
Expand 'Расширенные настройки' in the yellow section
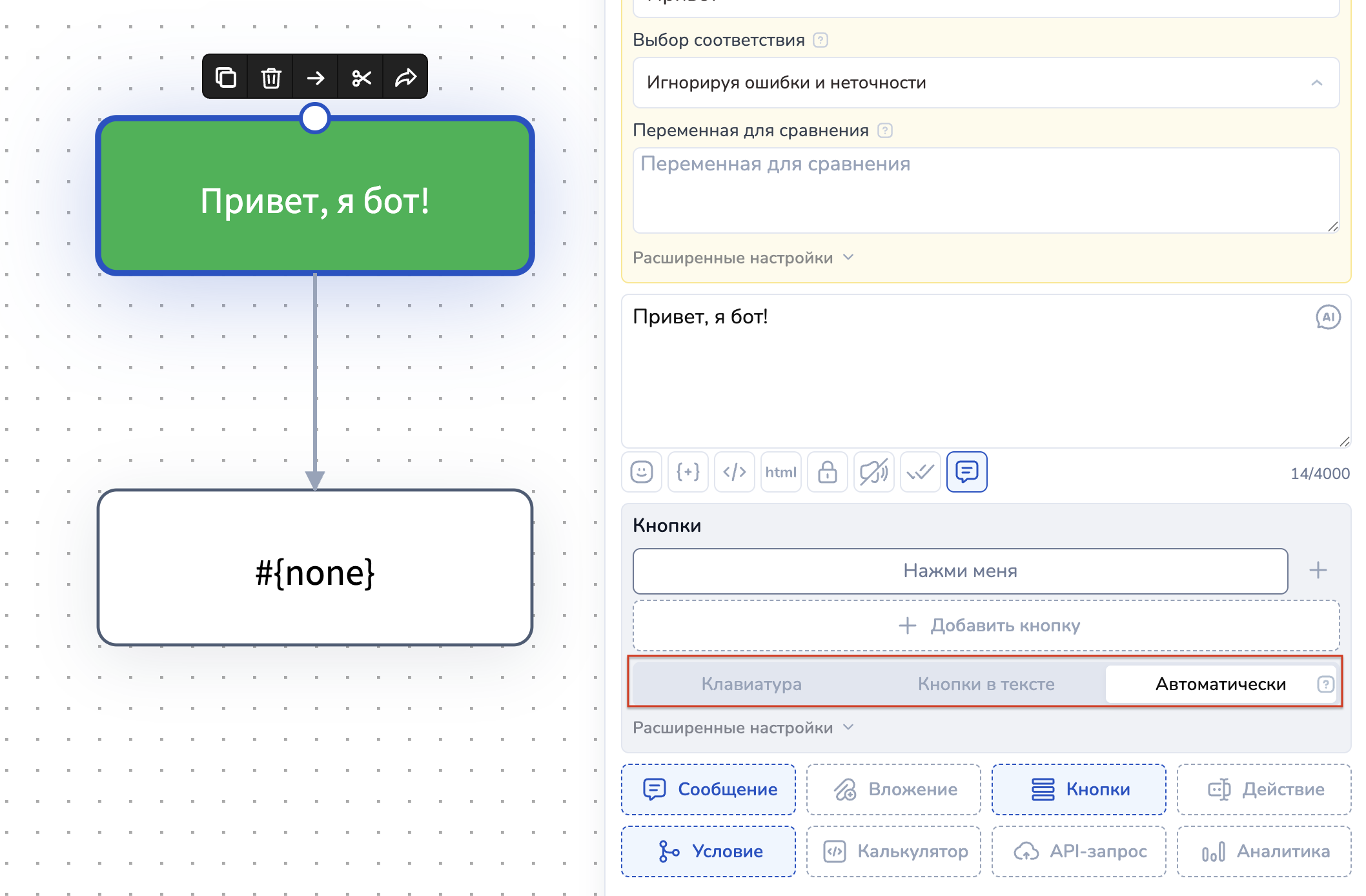tap(742, 258)
